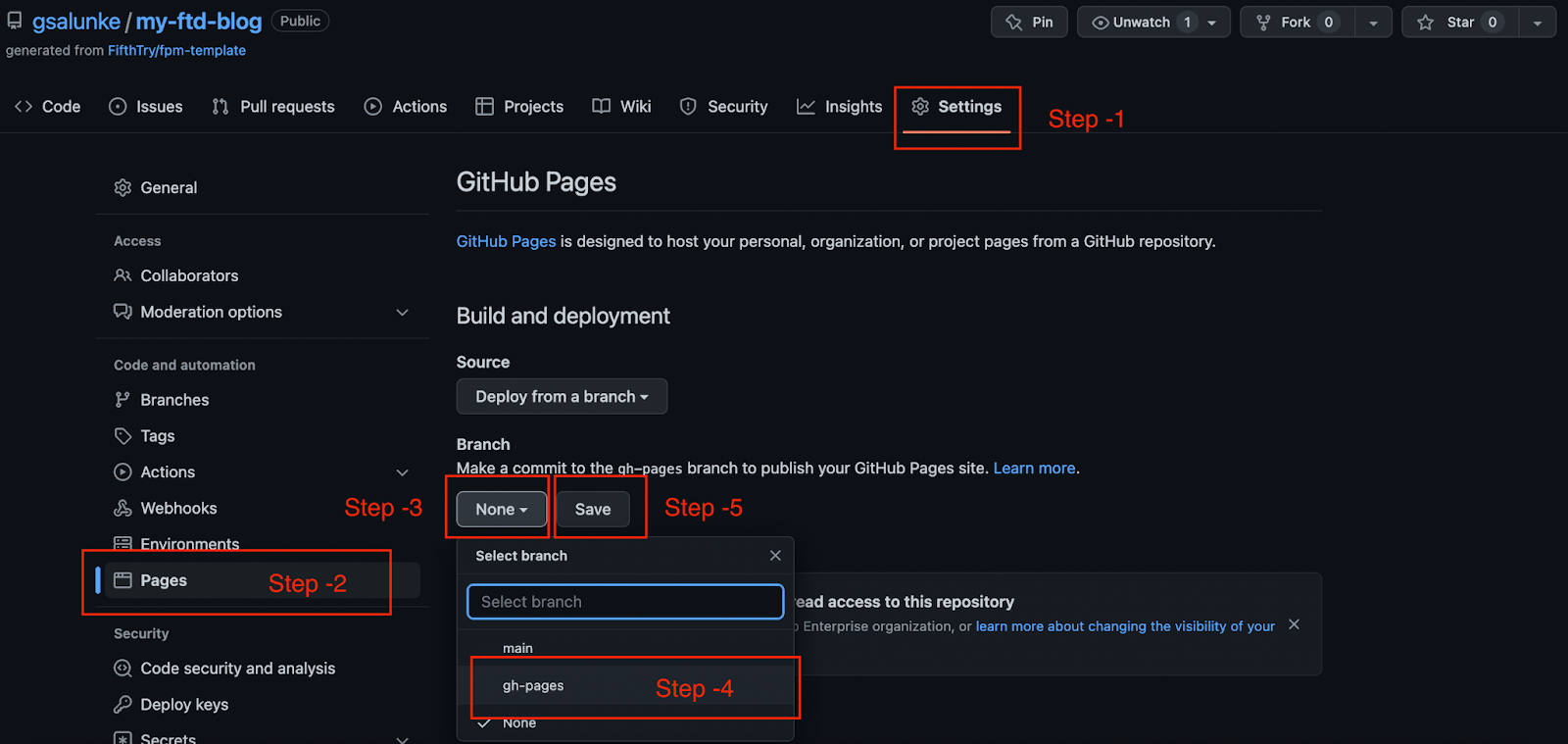Dismiss the repository visibility notice
The width and height of the screenshot is (1568, 744).
click(1294, 624)
